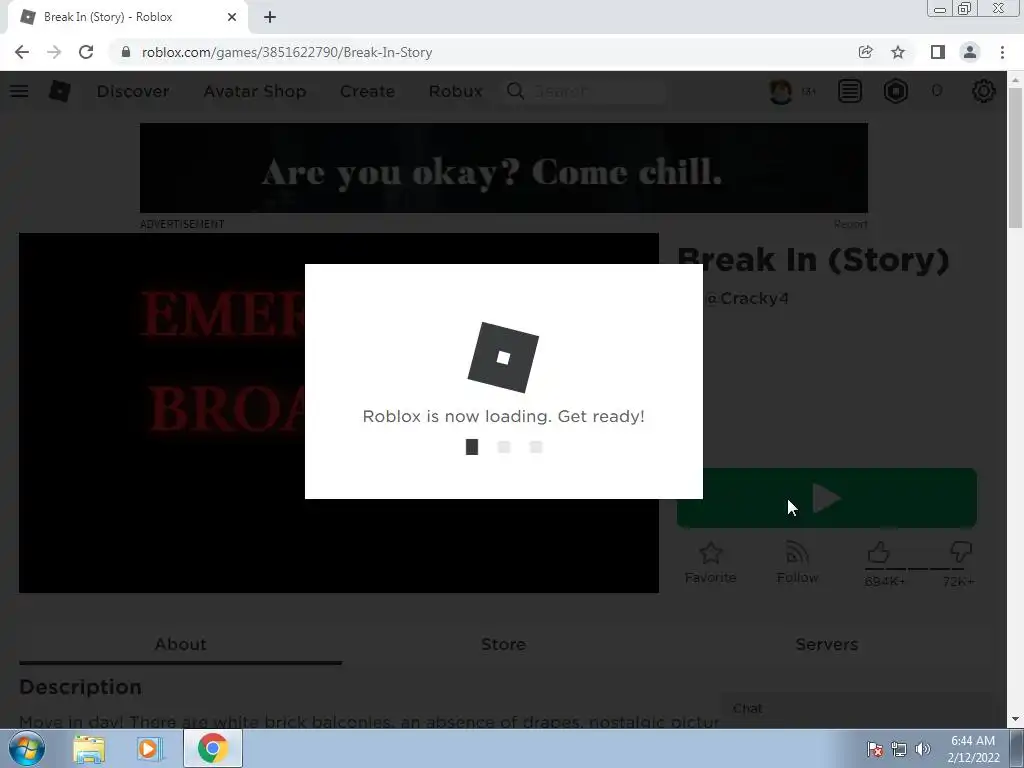Open Windows Media Player from taskbar
The image size is (1024, 768).
150,748
